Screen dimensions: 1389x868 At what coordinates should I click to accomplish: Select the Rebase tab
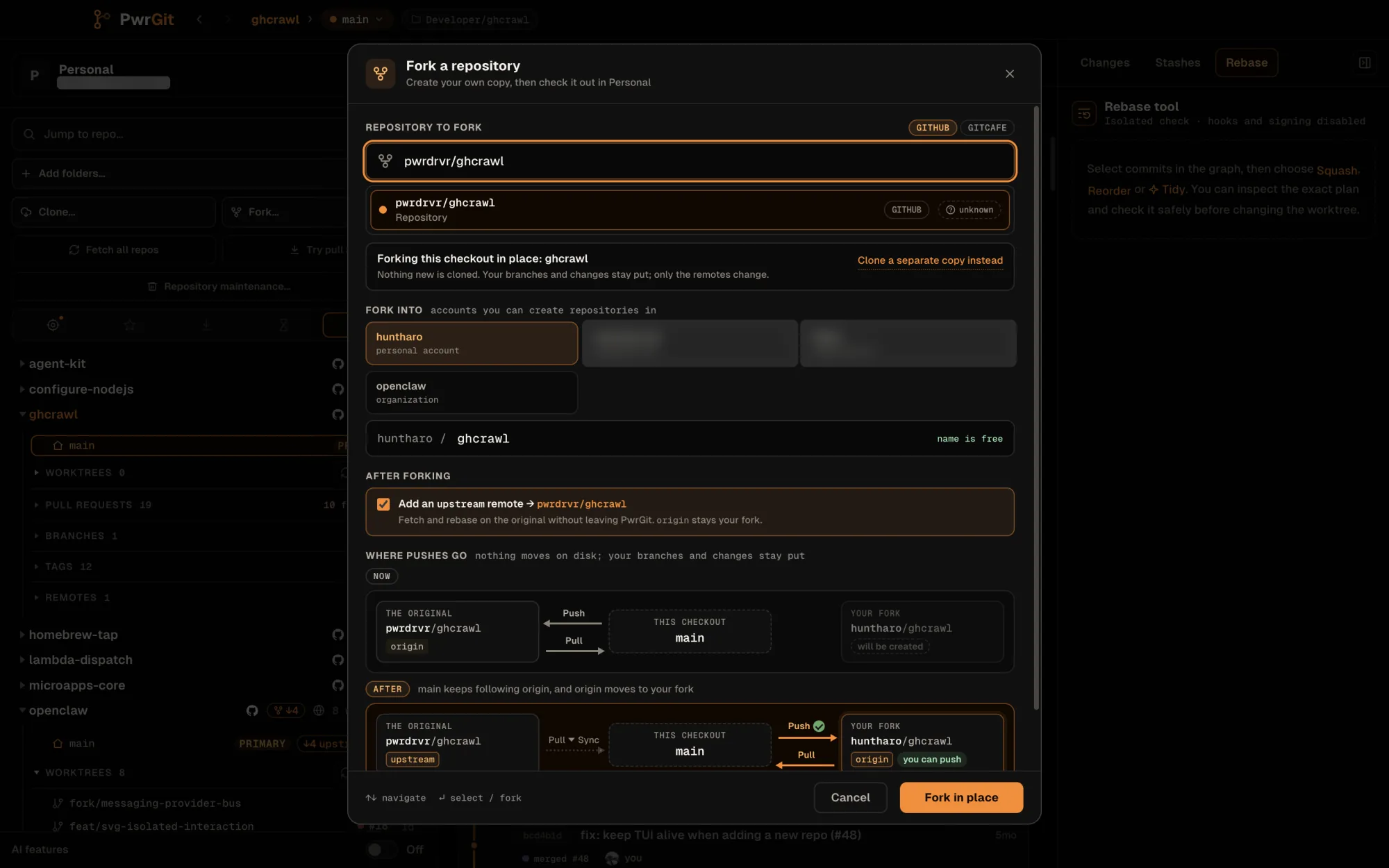click(x=1247, y=62)
